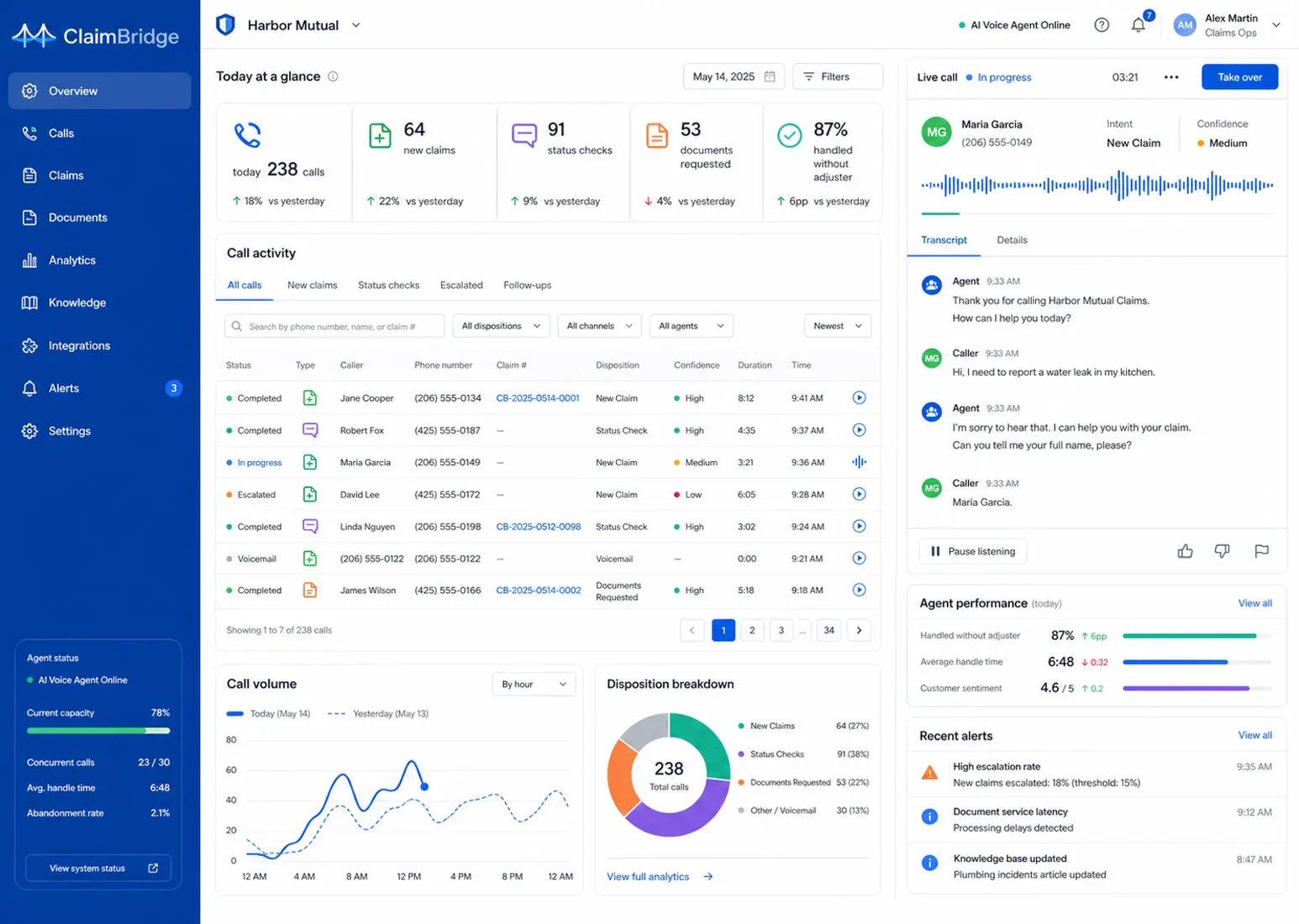
Task: Click the call search input field
Action: click(x=334, y=326)
